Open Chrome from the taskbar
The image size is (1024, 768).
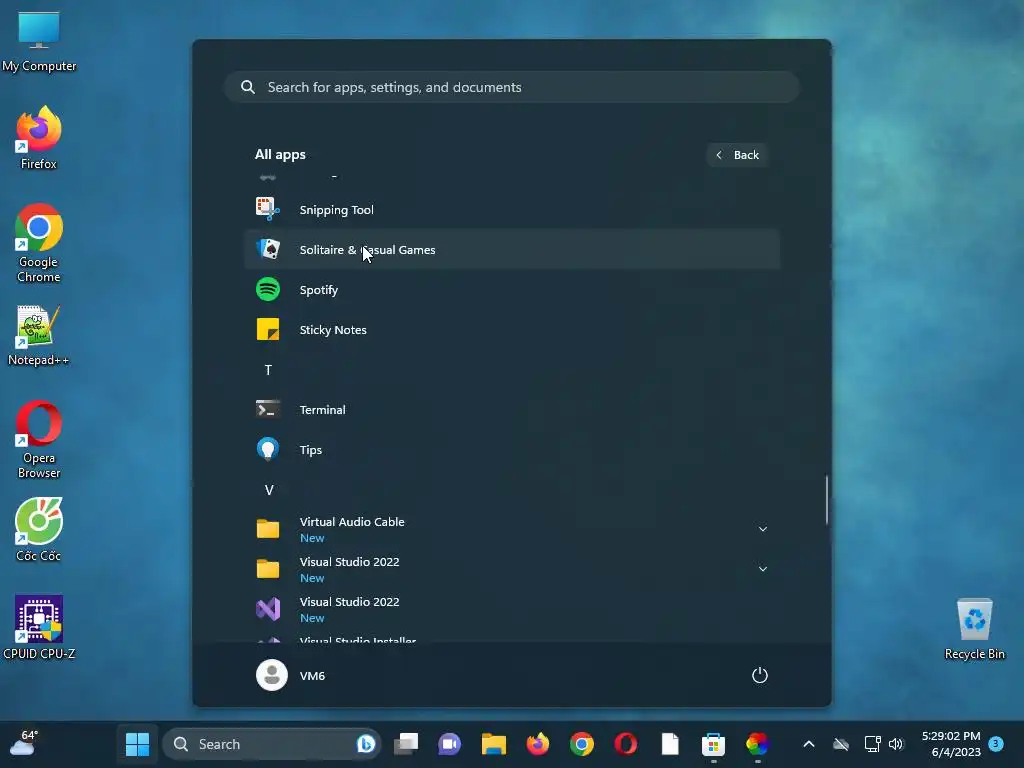(581, 744)
